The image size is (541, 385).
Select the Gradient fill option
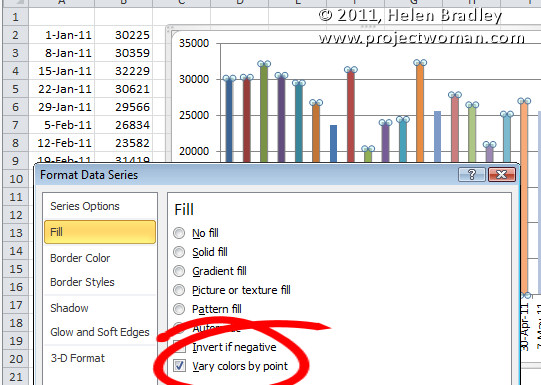point(179,271)
